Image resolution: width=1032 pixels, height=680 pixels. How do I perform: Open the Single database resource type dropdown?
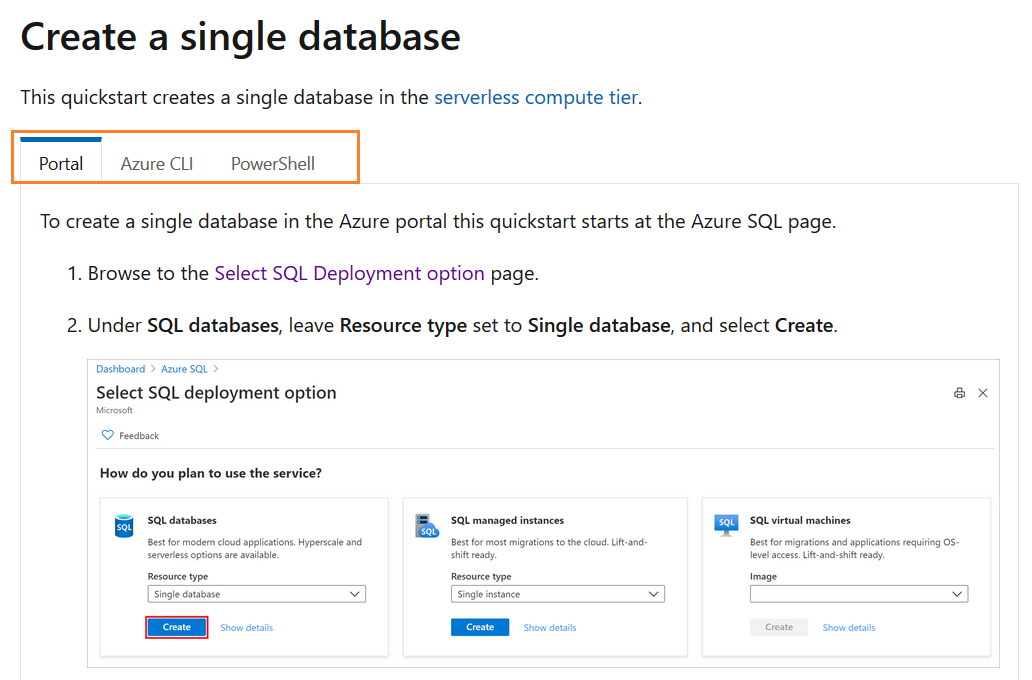click(x=257, y=594)
